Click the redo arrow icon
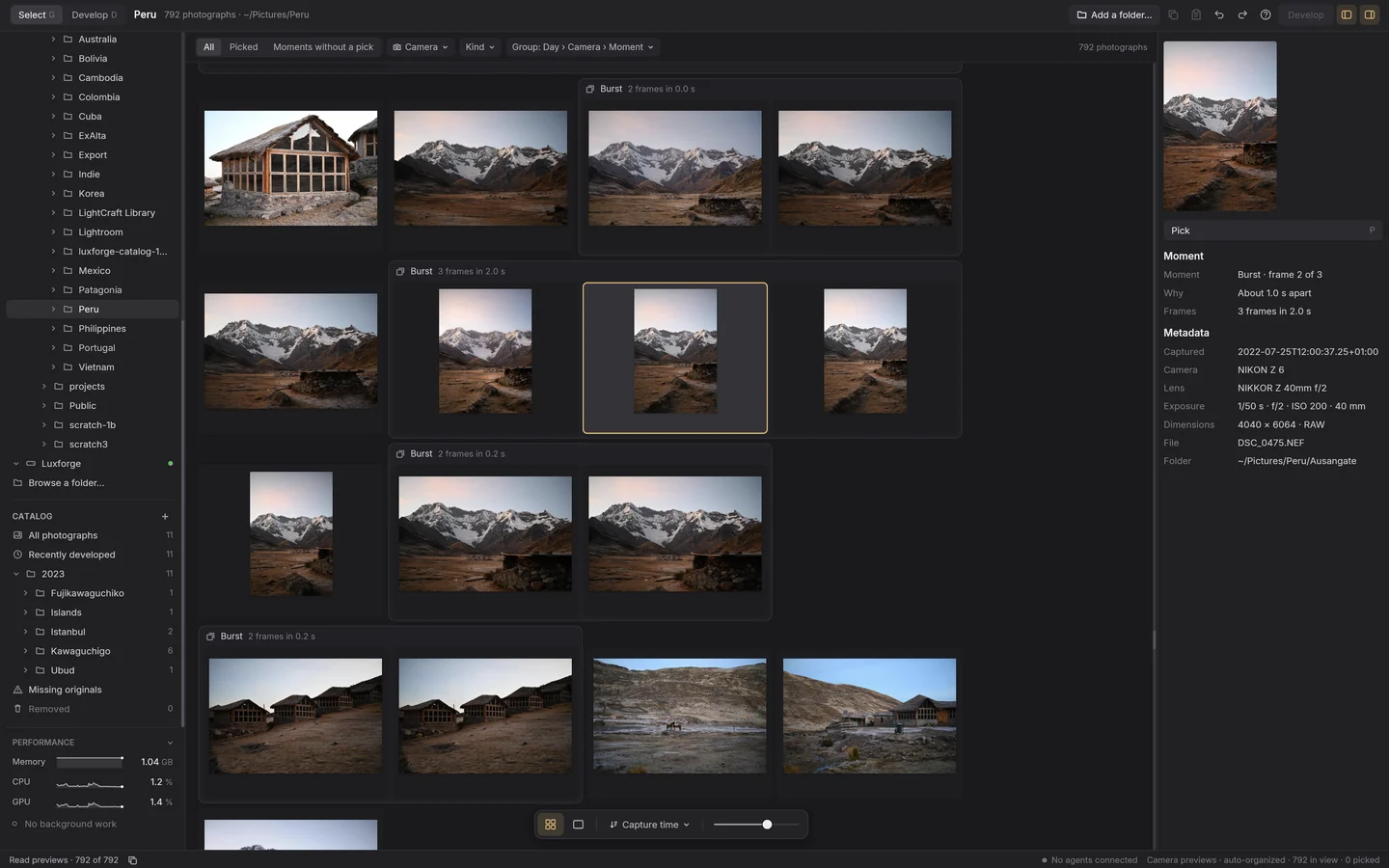The height and width of the screenshot is (868, 1389). (1242, 14)
